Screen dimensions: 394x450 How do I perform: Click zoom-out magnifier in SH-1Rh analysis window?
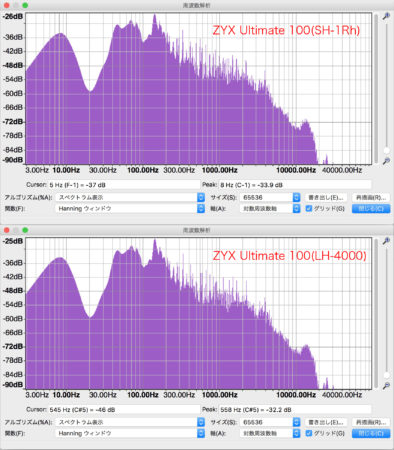(386, 161)
